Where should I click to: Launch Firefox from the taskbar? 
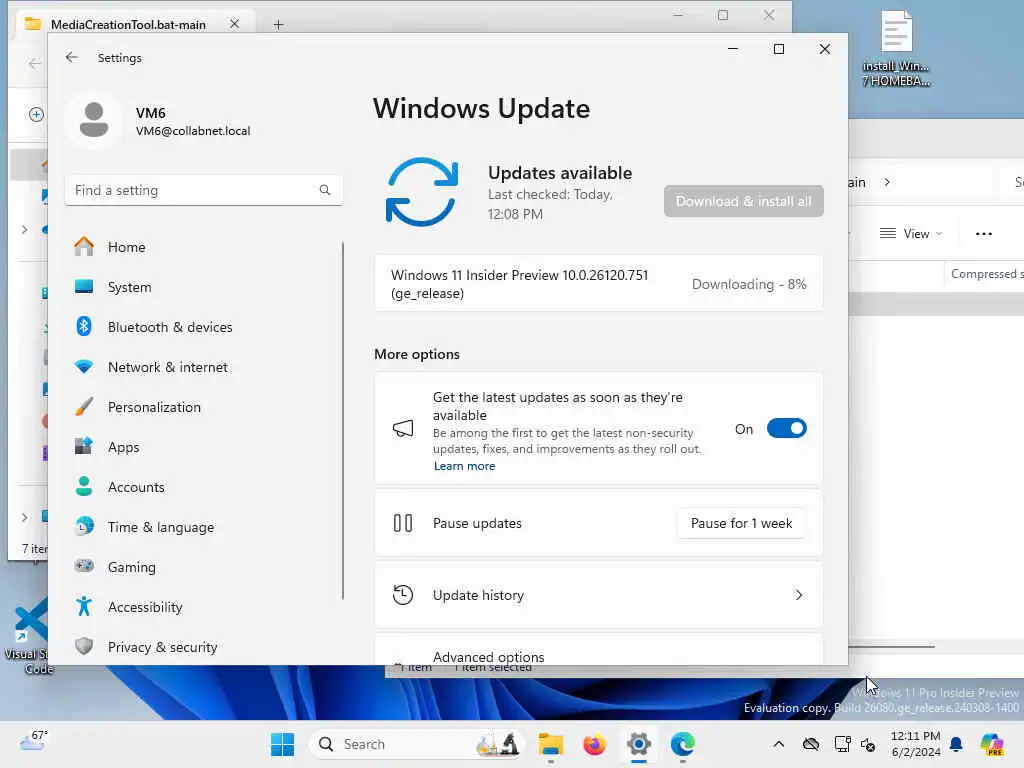(x=594, y=744)
